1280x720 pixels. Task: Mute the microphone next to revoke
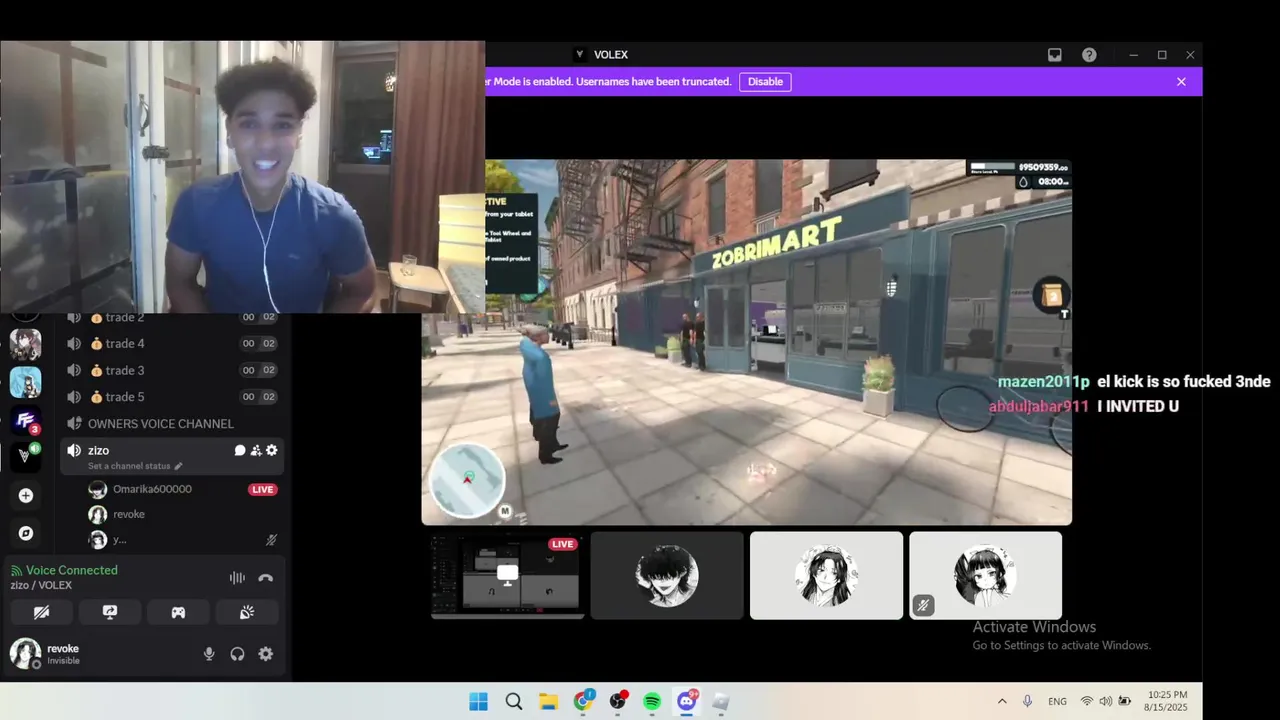[209, 654]
